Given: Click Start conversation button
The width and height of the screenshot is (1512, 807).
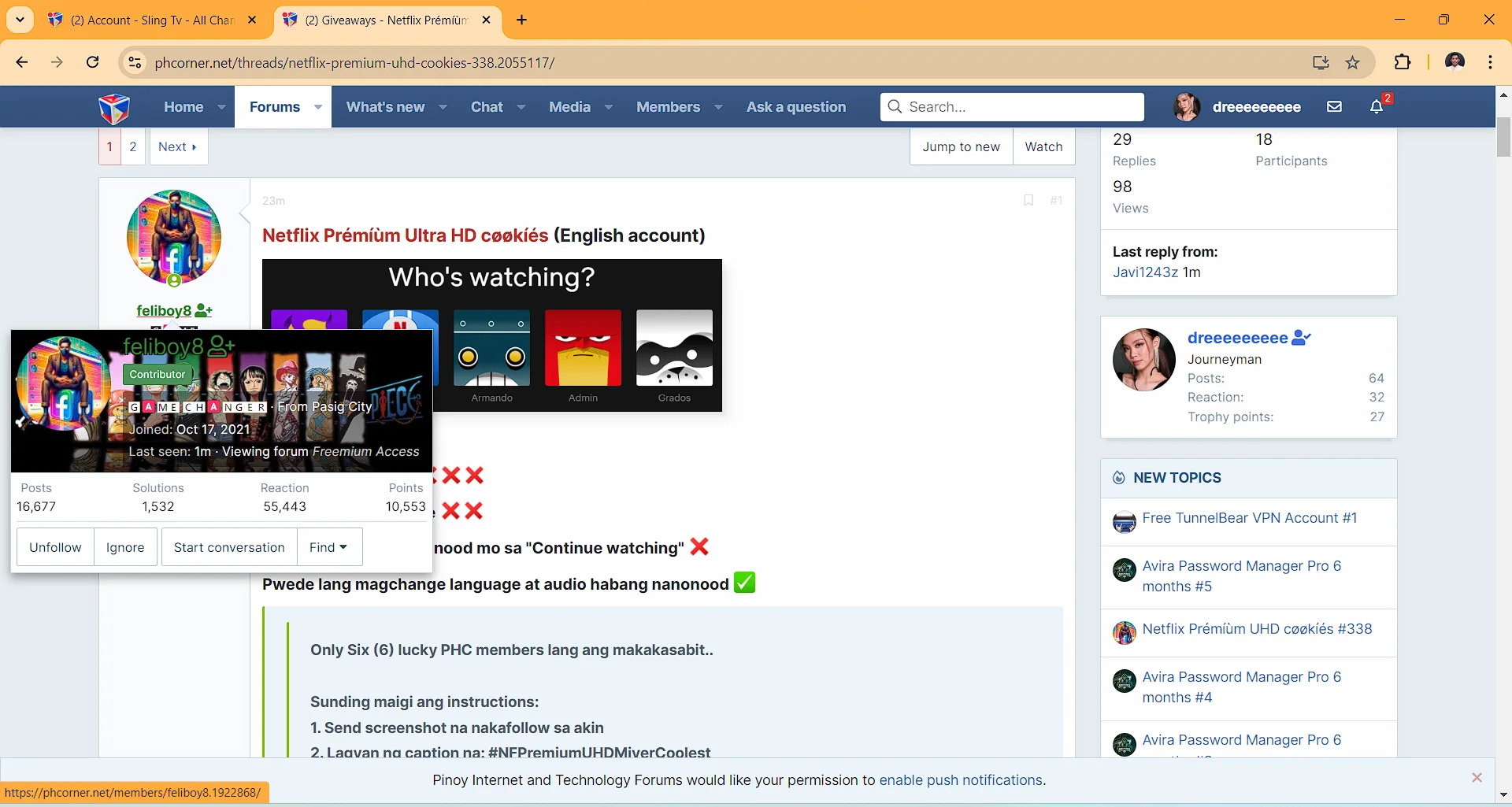Looking at the screenshot, I should click(229, 547).
